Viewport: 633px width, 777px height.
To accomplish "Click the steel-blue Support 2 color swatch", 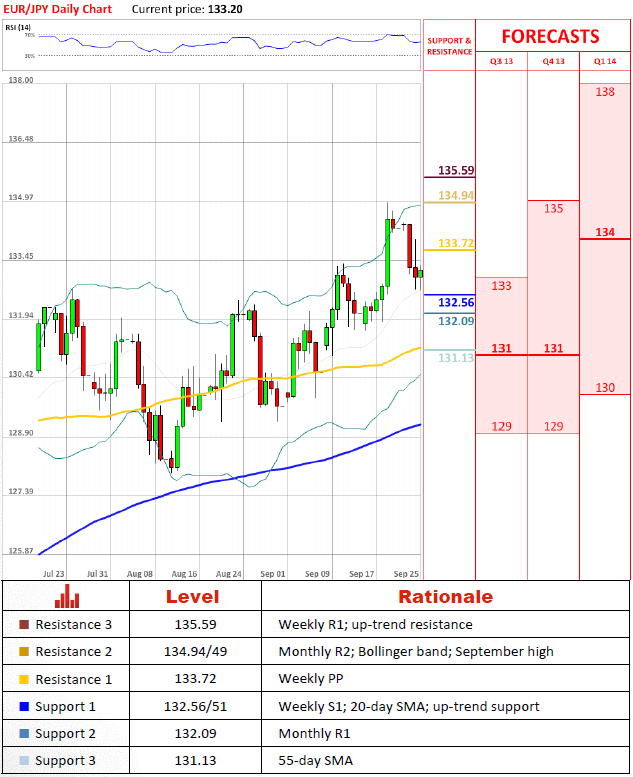I will (x=24, y=734).
